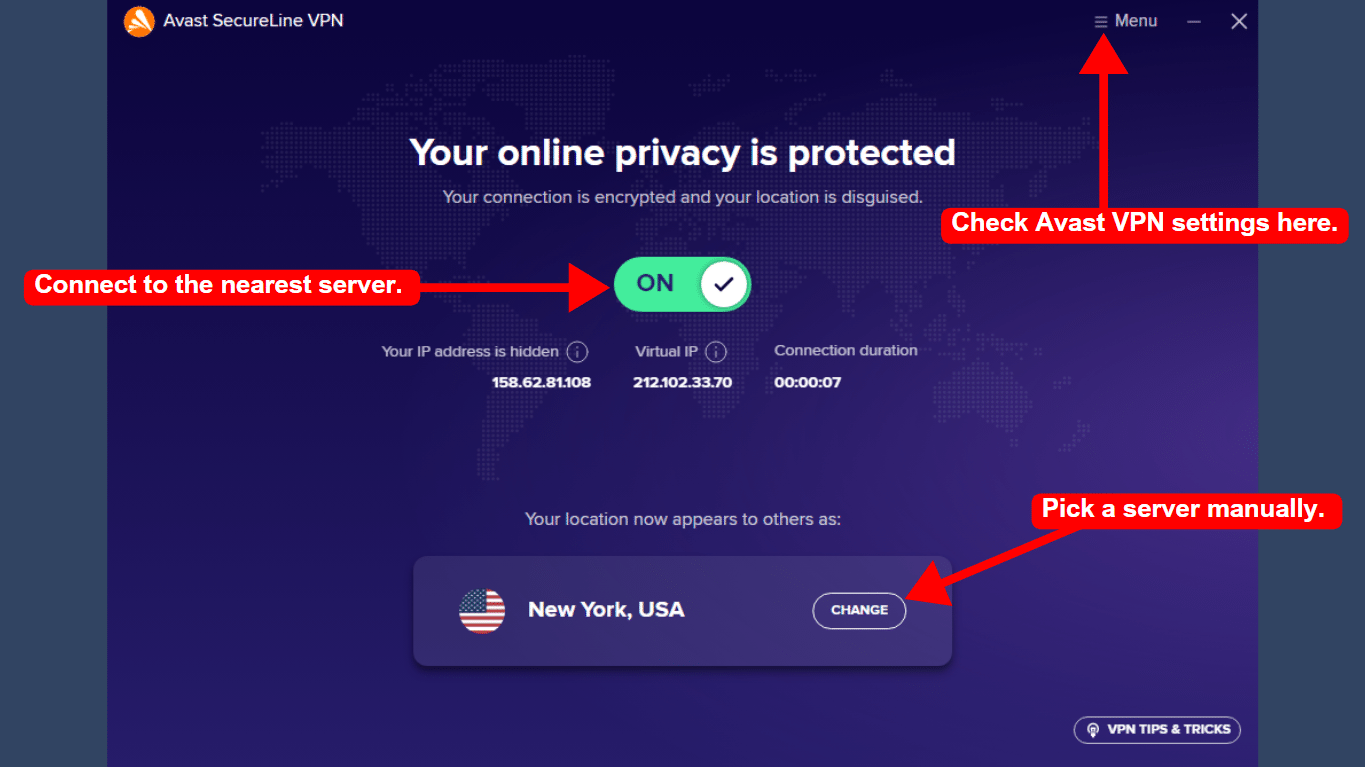Screen dimensions: 1365x767
Task: Click the Avast SecureLine VPN title text
Action: pos(253,20)
